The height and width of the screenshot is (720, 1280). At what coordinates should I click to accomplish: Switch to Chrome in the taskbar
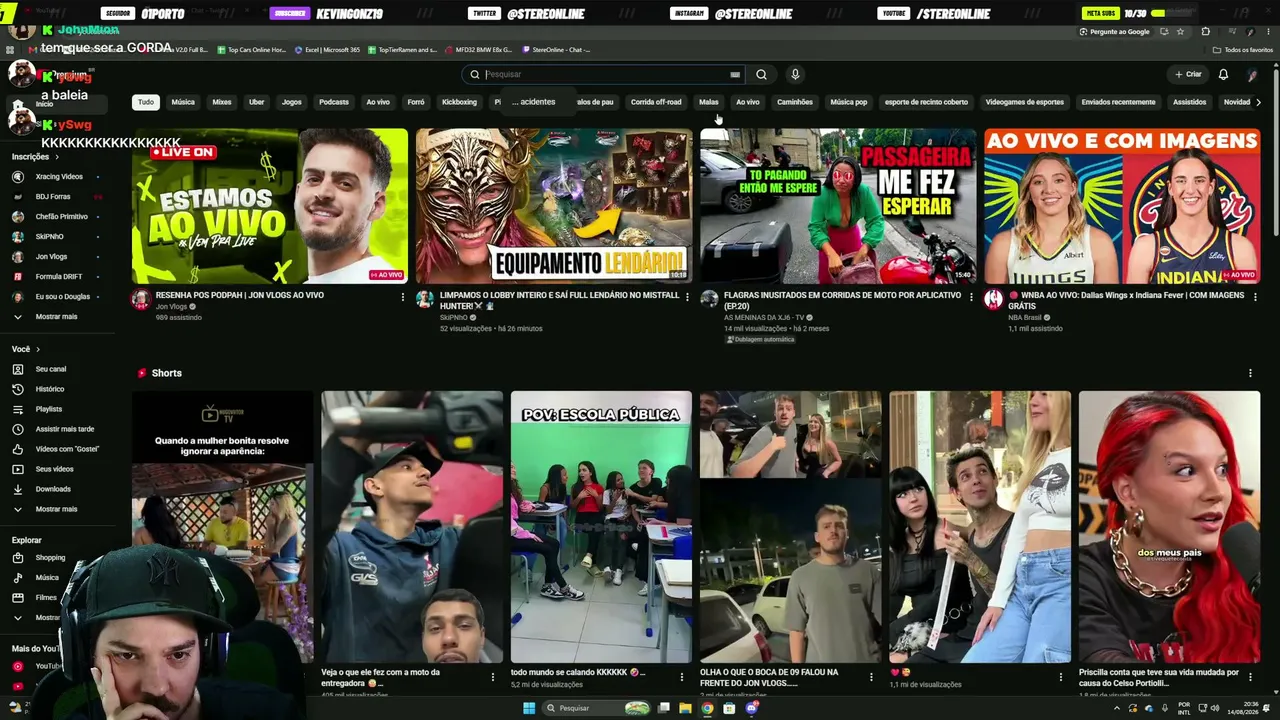tap(707, 708)
